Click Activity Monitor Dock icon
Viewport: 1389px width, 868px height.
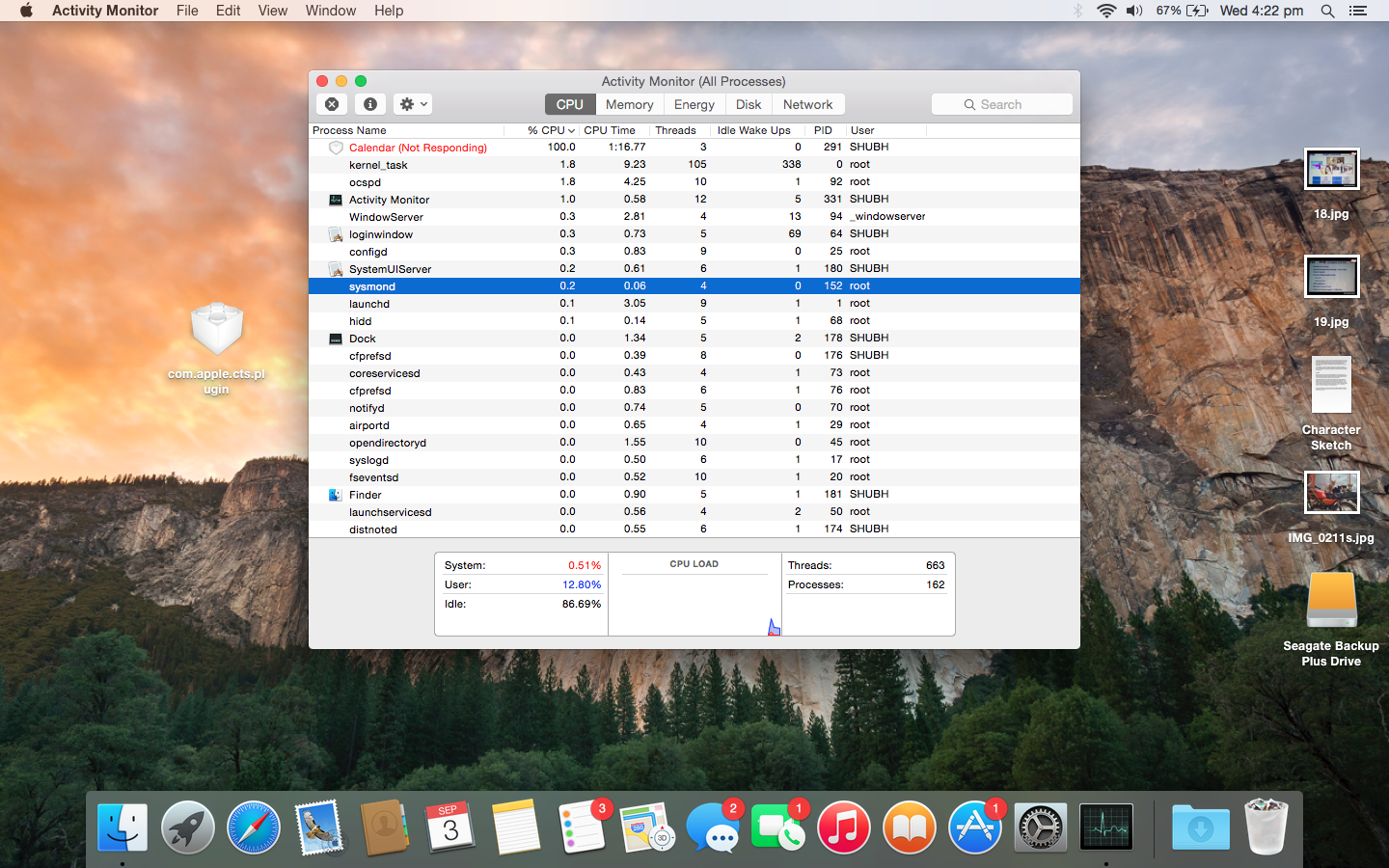coord(1106,827)
